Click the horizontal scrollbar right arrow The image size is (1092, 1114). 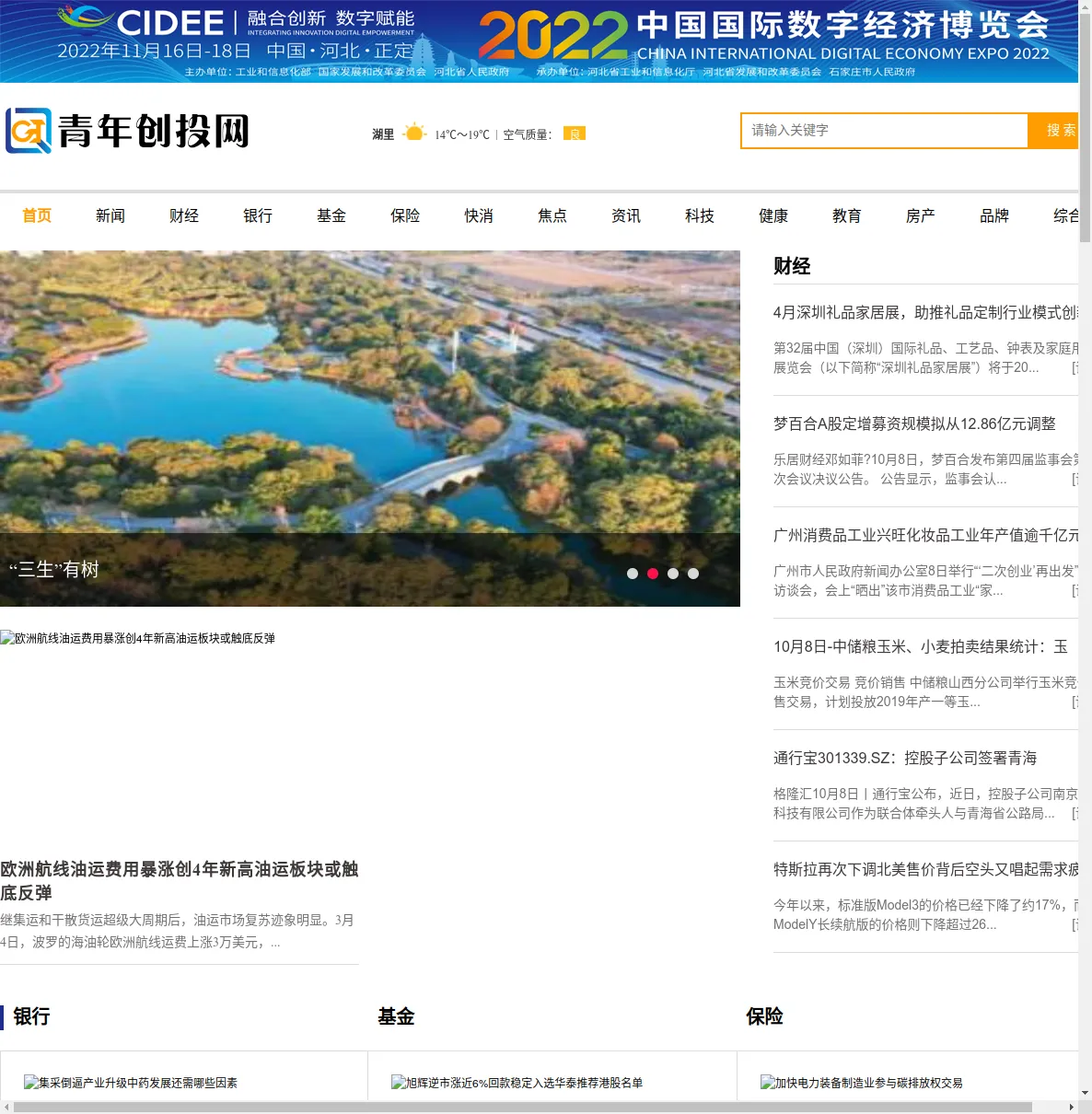1071,1107
